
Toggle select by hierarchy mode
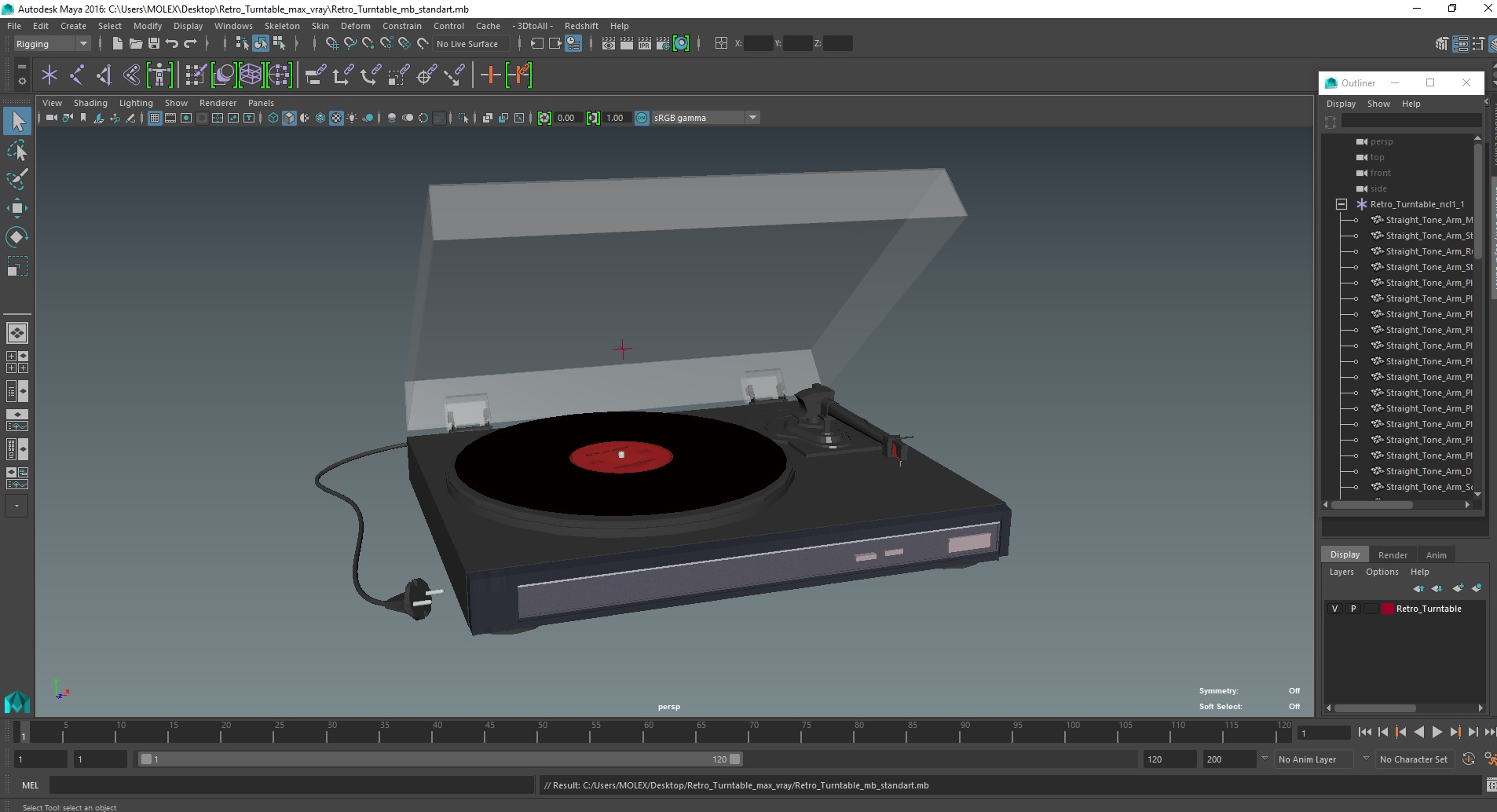(243, 44)
